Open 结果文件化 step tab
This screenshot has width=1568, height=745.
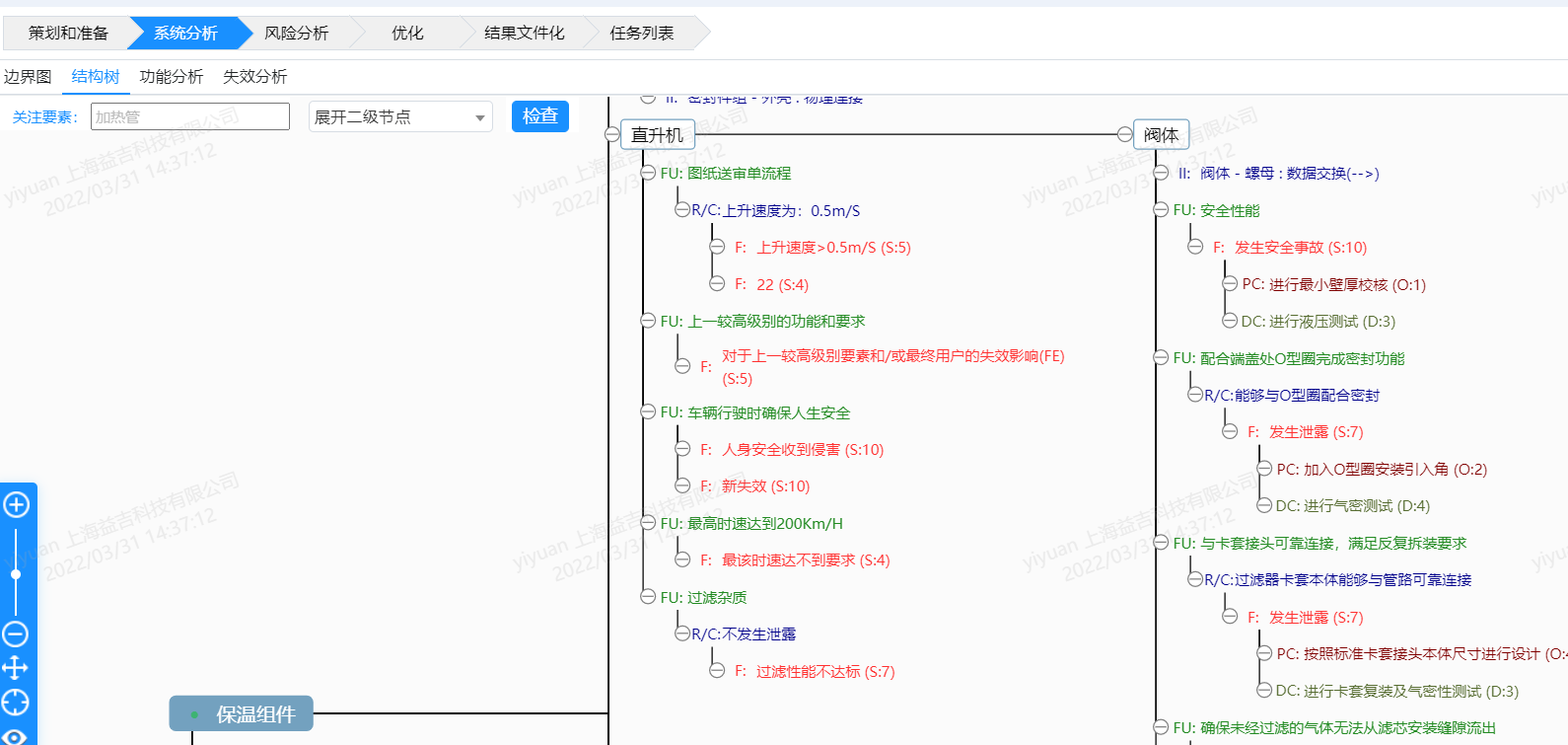tap(524, 34)
